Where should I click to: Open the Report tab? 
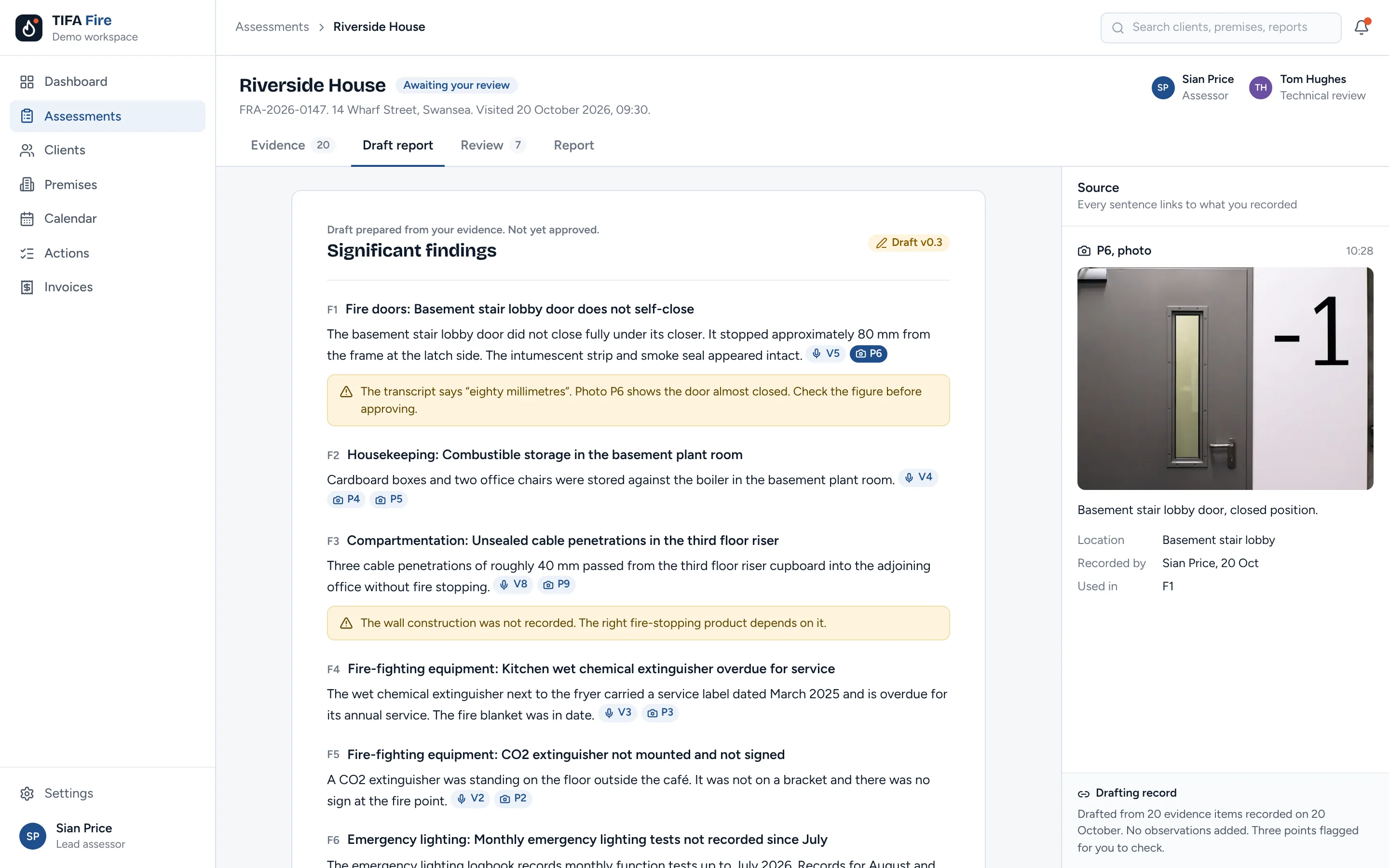point(573,145)
